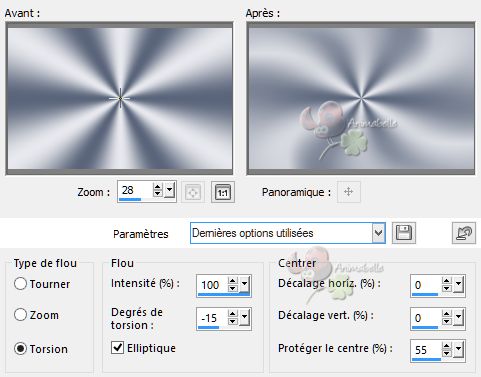Click the 1:1 actual size zoom icon
Screen dimensions: 481x377
pos(223,192)
